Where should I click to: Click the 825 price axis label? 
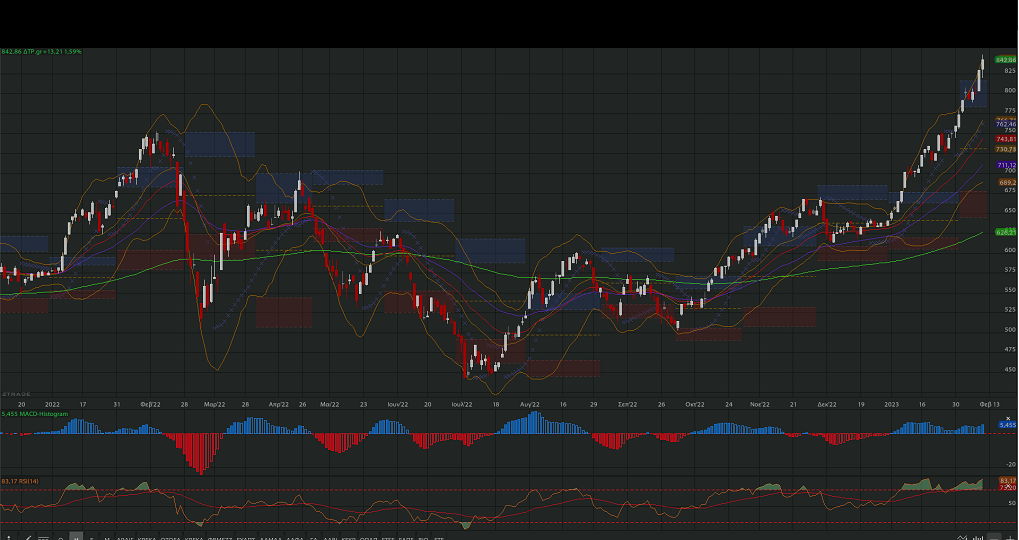[x=1010, y=70]
